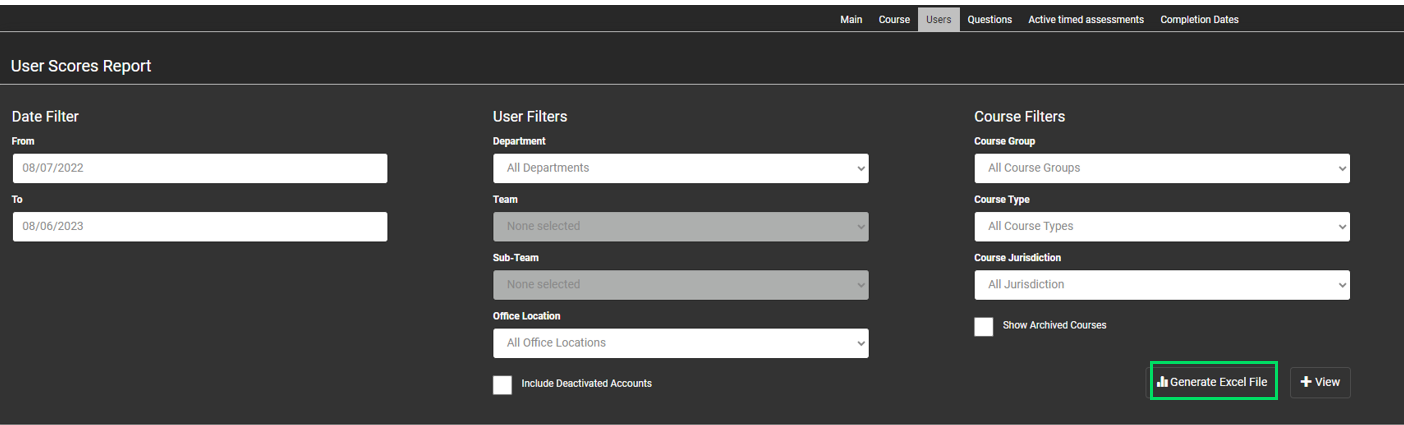1404x425 pixels.
Task: Click Generate Excel File button
Action: point(1213,382)
